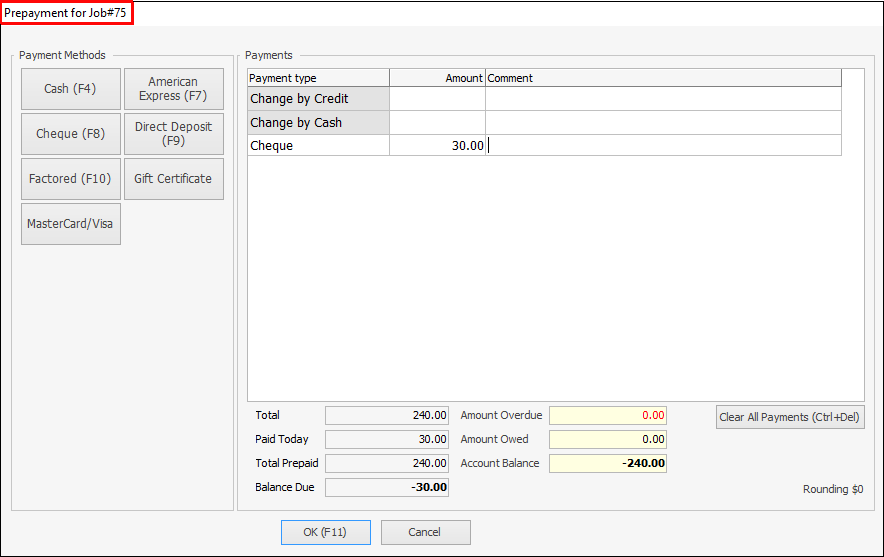Click the Balance Due field
Image resolution: width=884 pixels, height=557 pixels.
tap(387, 487)
